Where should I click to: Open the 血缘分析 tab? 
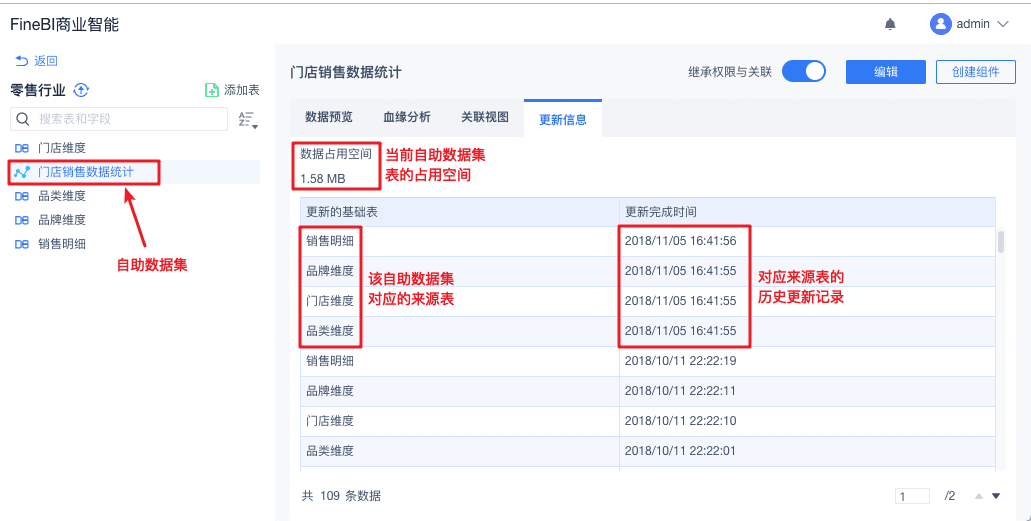coord(407,117)
